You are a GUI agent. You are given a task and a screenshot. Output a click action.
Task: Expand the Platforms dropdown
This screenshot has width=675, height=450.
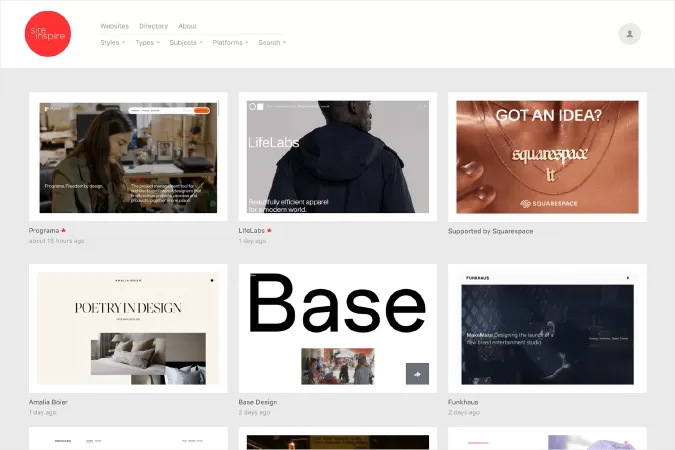point(230,43)
